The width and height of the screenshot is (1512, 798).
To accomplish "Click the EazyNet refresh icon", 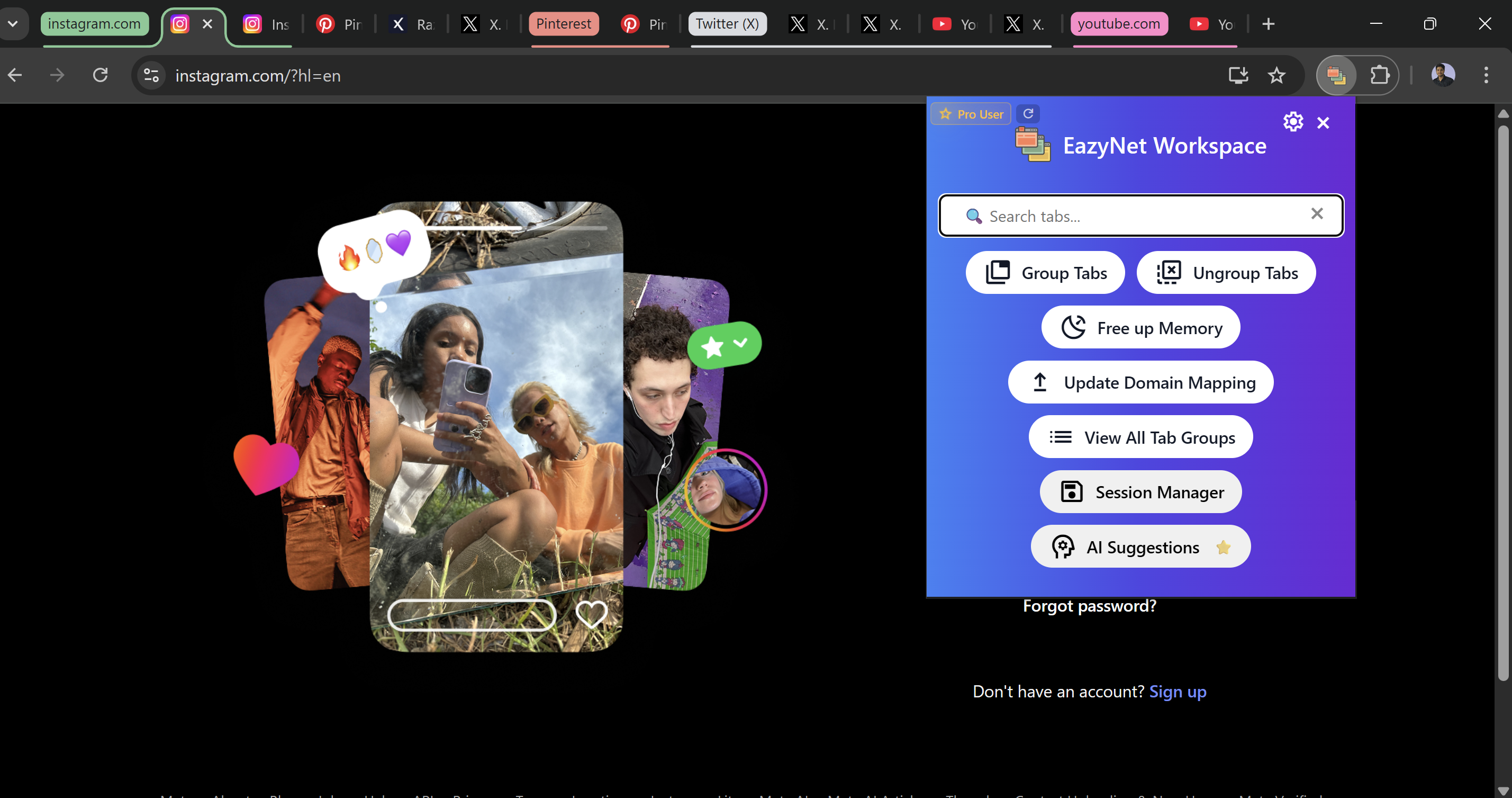I will [x=1028, y=113].
